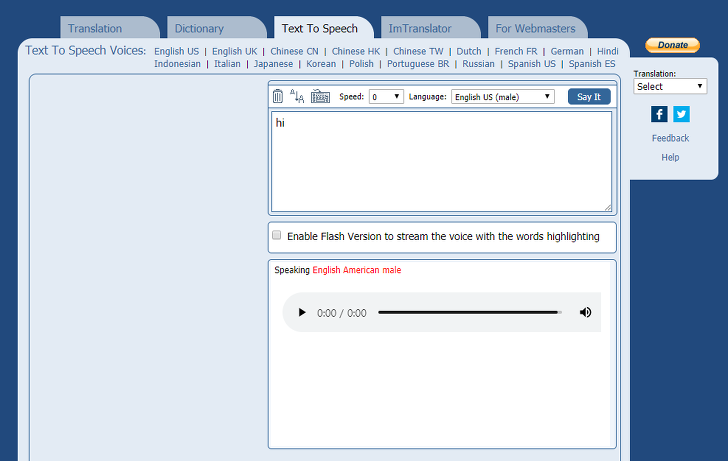Choose the Indonesian voice link
The width and height of the screenshot is (728, 461).
(177, 64)
